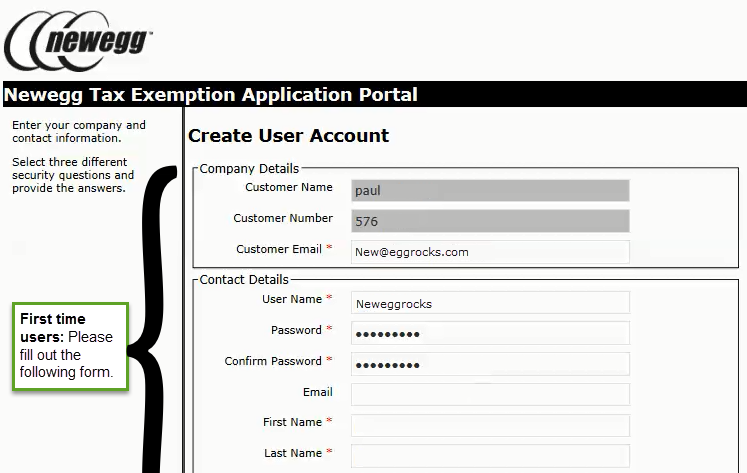Click the Last Name label
The image size is (747, 473).
[293, 453]
